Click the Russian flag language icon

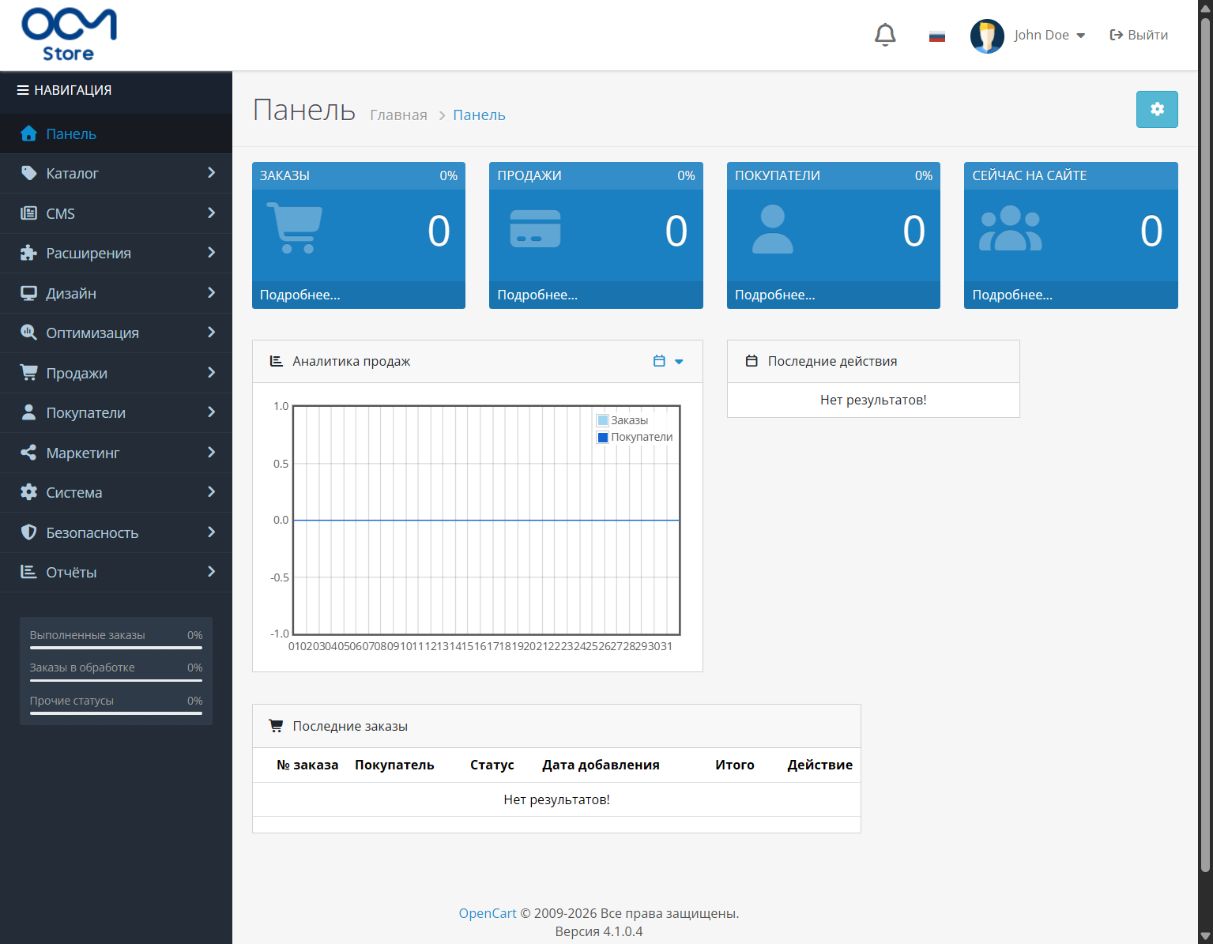click(x=937, y=36)
